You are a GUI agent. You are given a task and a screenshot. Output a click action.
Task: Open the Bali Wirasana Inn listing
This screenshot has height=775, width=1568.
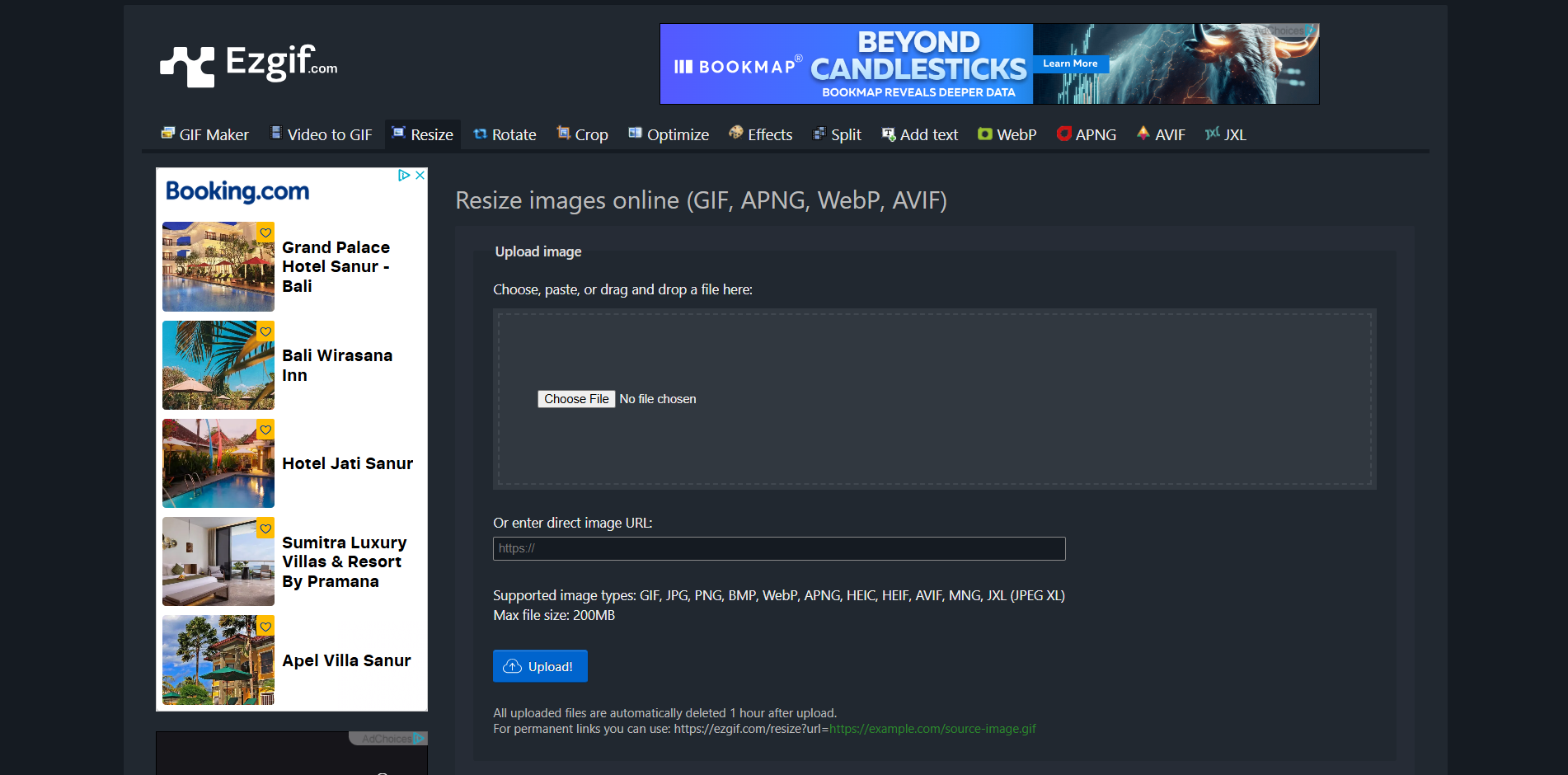pyautogui.click(x=337, y=365)
